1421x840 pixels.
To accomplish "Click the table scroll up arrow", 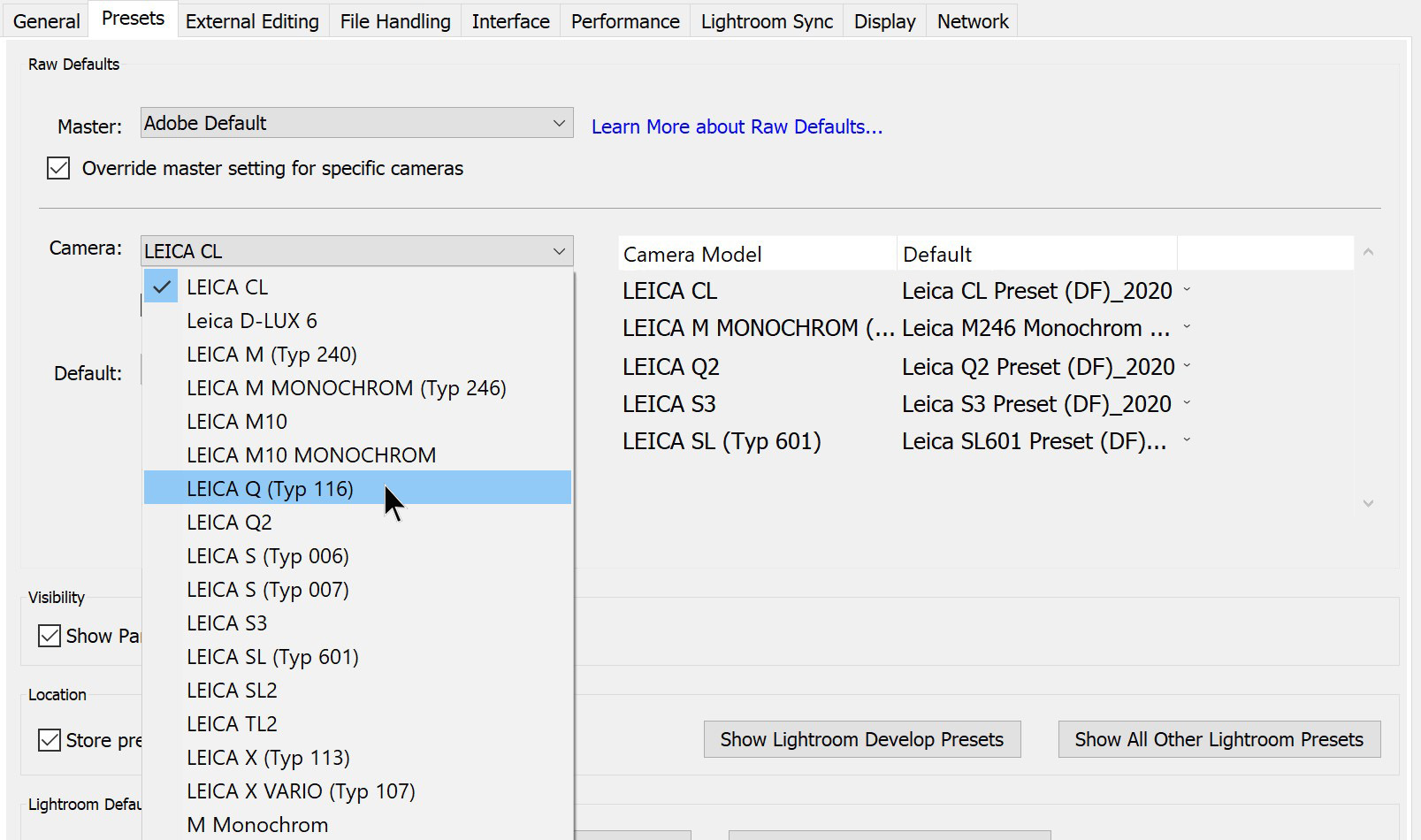I will [x=1368, y=252].
